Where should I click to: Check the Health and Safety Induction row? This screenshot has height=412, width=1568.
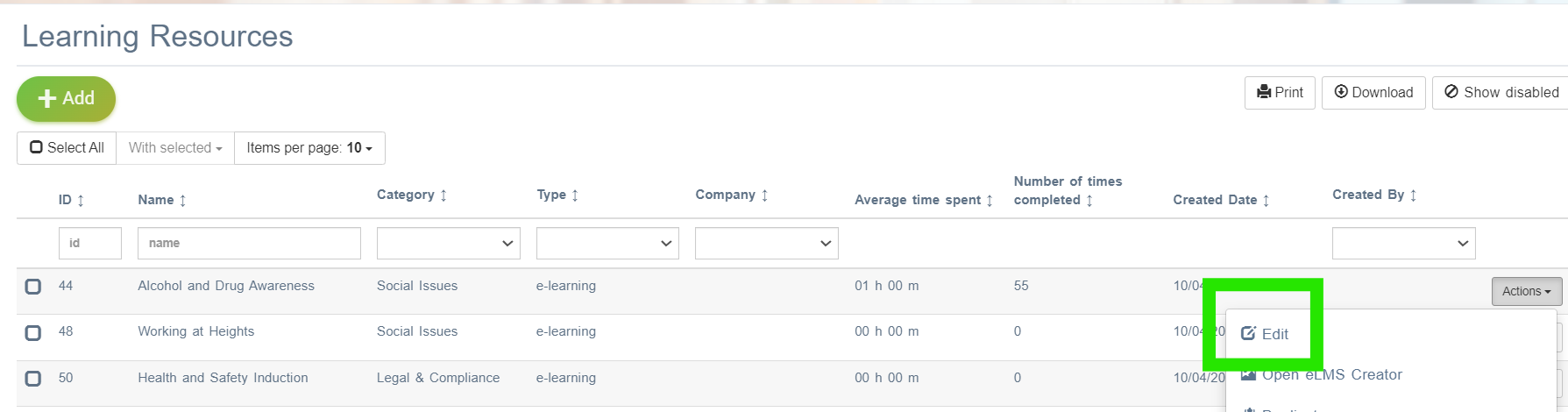pos(33,379)
